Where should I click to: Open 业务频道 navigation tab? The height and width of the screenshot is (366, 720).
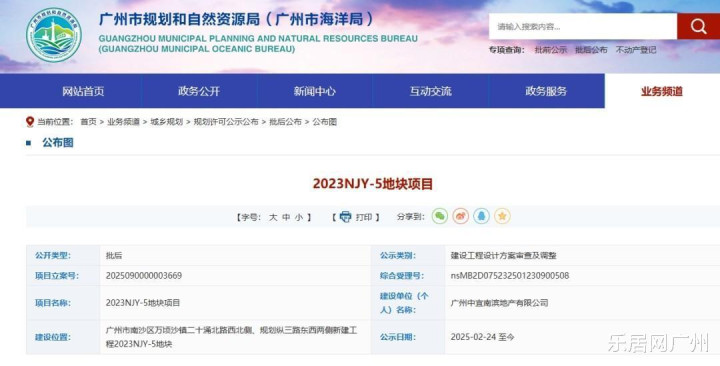[x=662, y=91]
